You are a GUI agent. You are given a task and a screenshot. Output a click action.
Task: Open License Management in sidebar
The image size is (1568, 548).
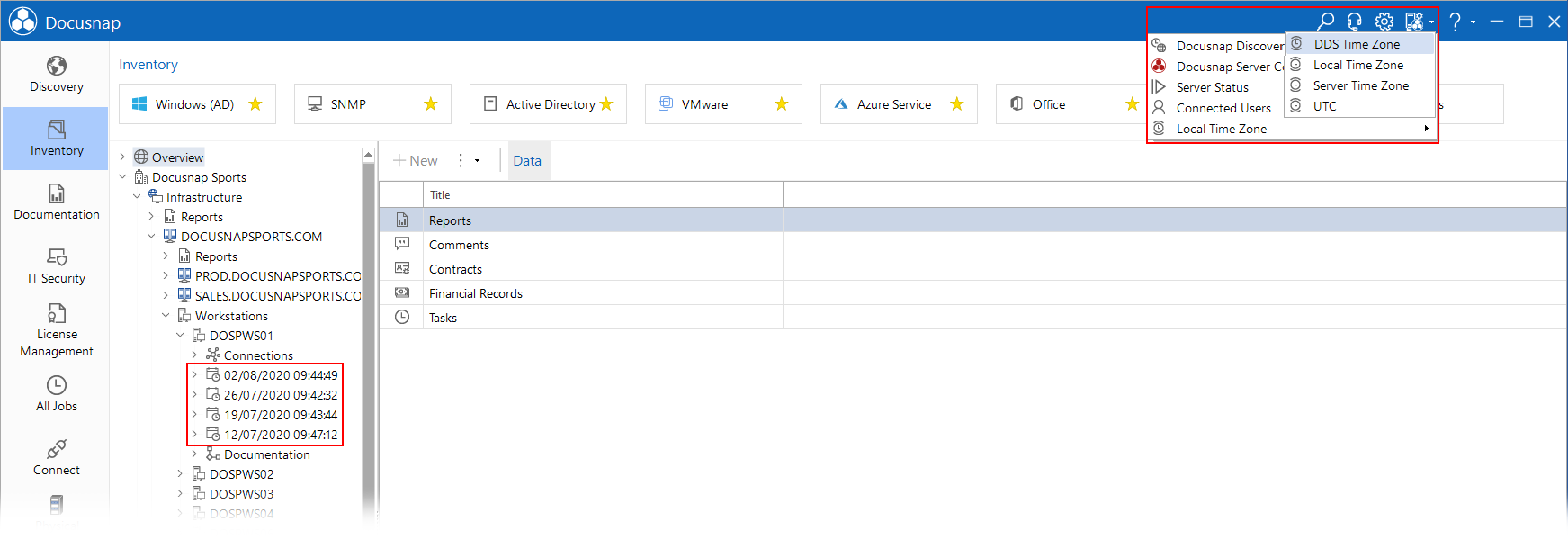56,330
